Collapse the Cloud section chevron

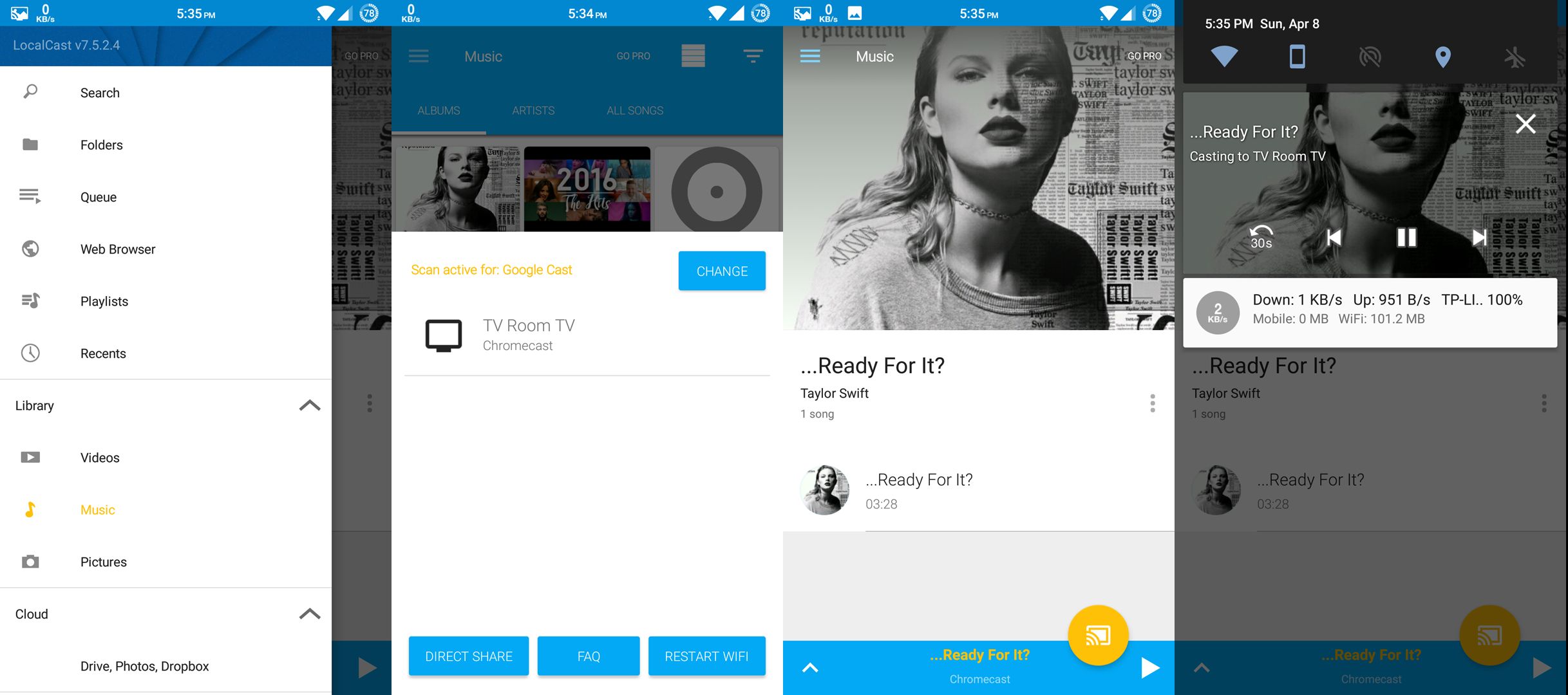[x=310, y=614]
